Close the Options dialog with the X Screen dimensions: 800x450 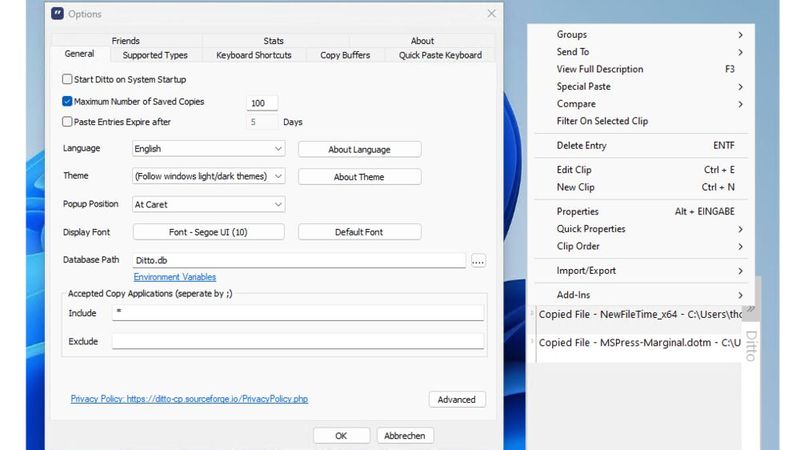[x=491, y=14]
